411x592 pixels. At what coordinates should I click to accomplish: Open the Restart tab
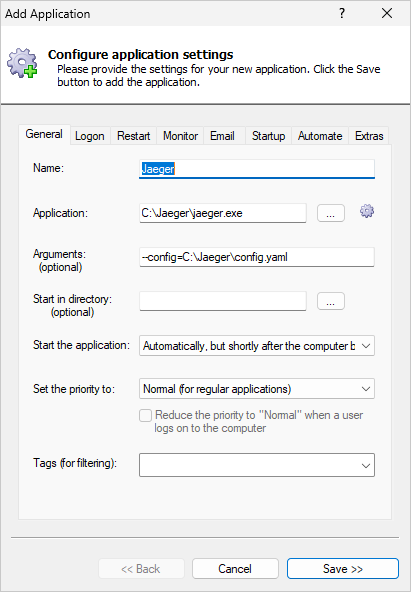[134, 136]
